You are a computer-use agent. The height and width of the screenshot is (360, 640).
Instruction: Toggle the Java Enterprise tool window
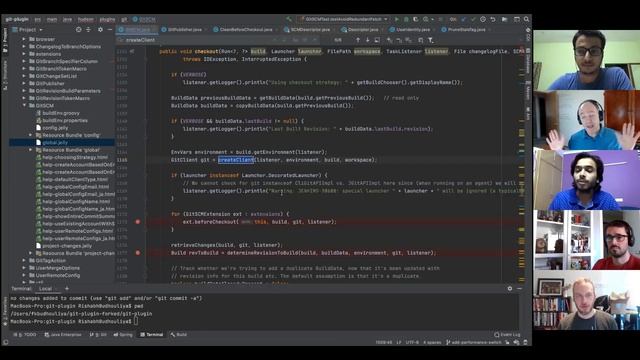[x=63, y=334]
